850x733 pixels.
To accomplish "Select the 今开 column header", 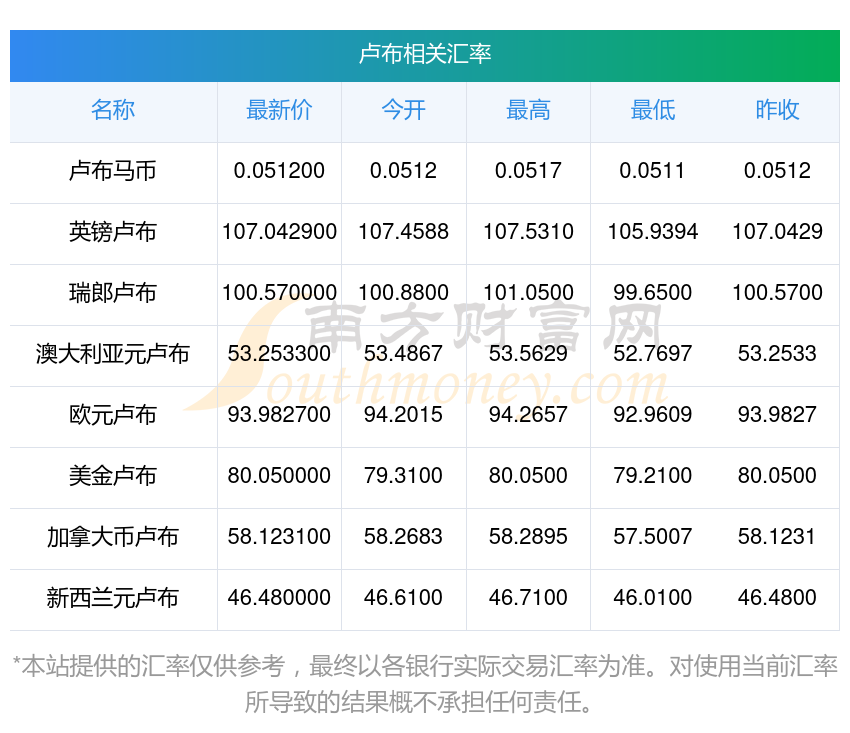I will (x=403, y=110).
